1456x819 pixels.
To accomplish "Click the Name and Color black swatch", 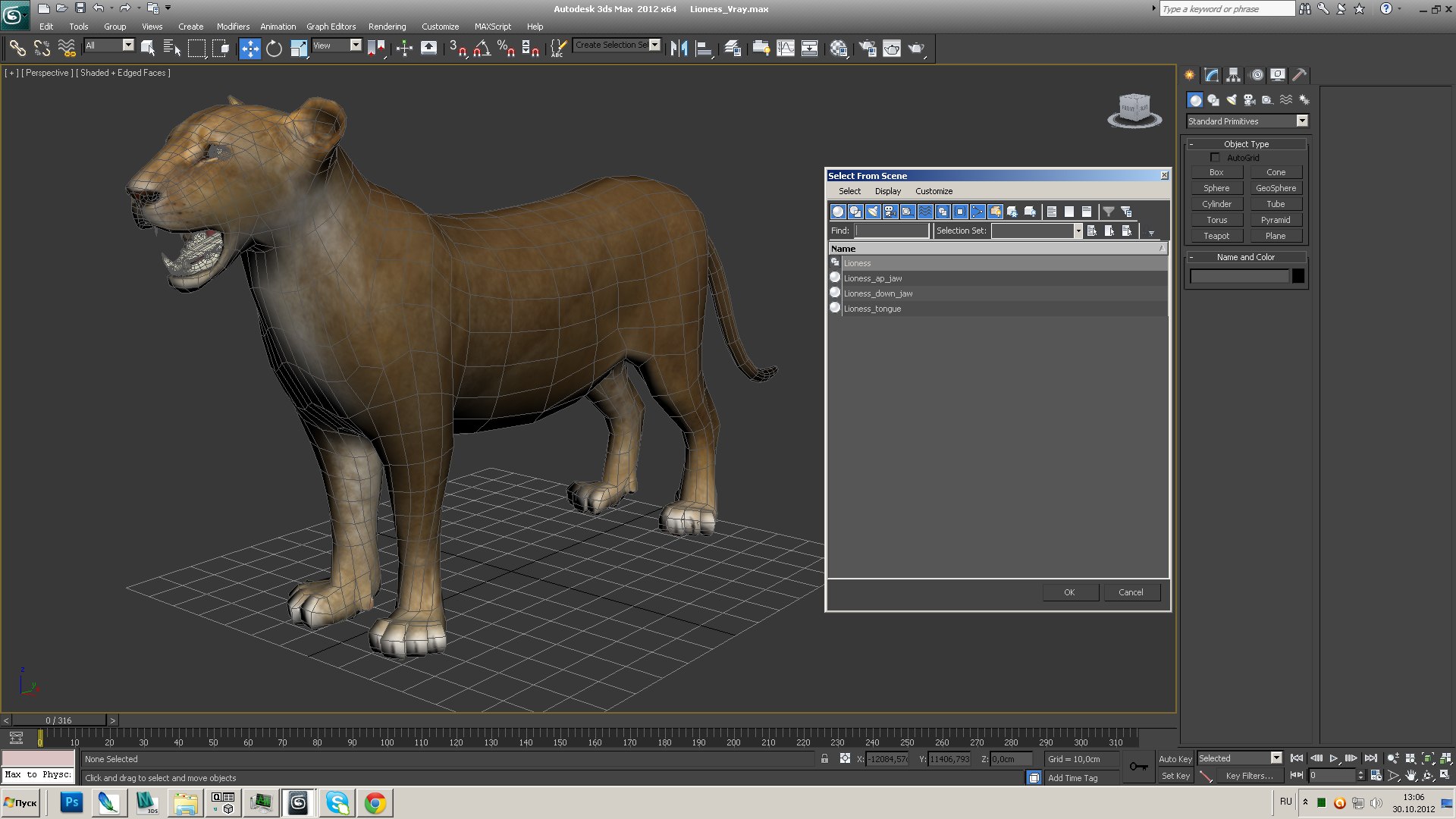I will click(1298, 275).
